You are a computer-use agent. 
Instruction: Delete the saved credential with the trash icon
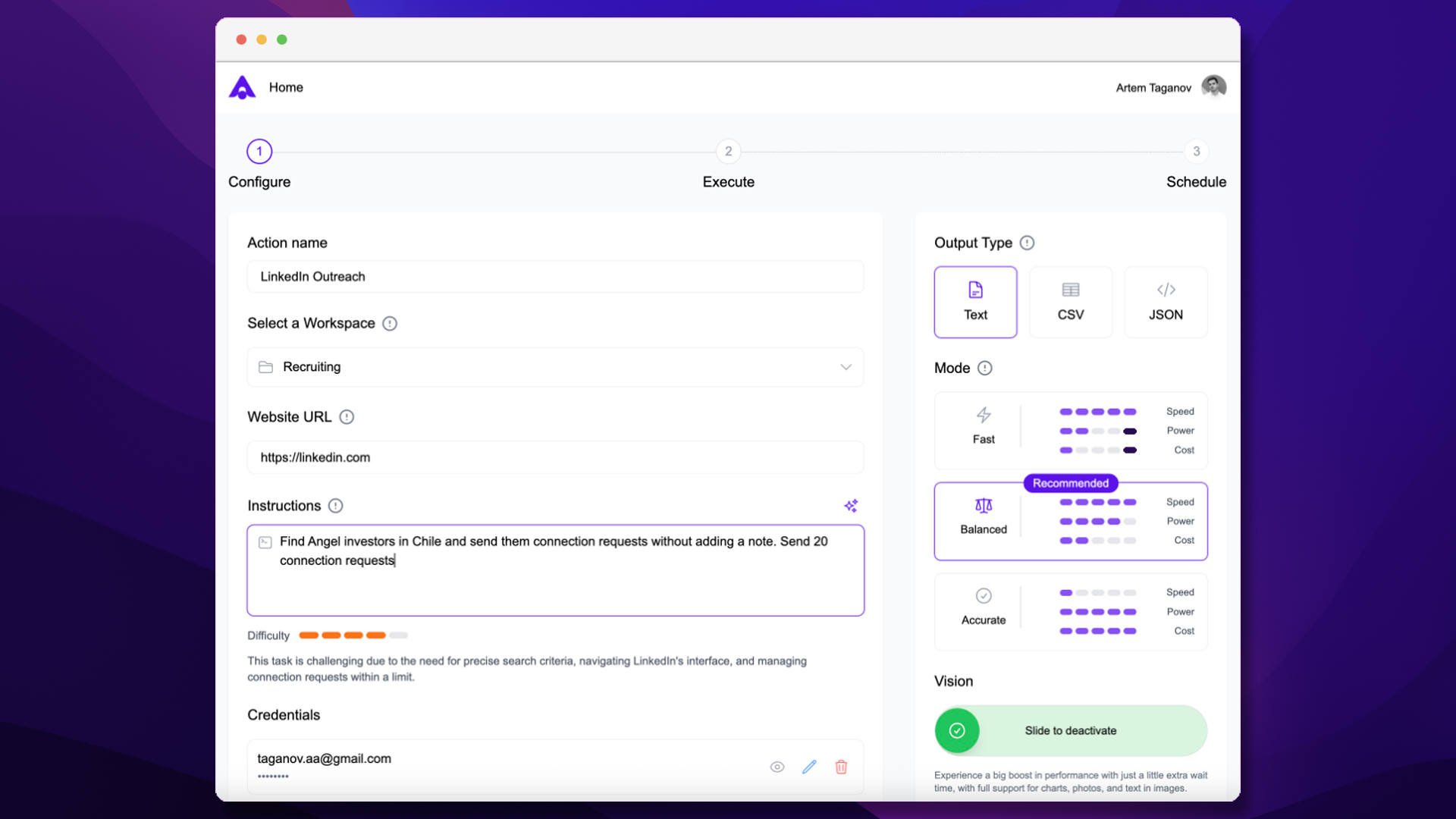pyautogui.click(x=841, y=767)
